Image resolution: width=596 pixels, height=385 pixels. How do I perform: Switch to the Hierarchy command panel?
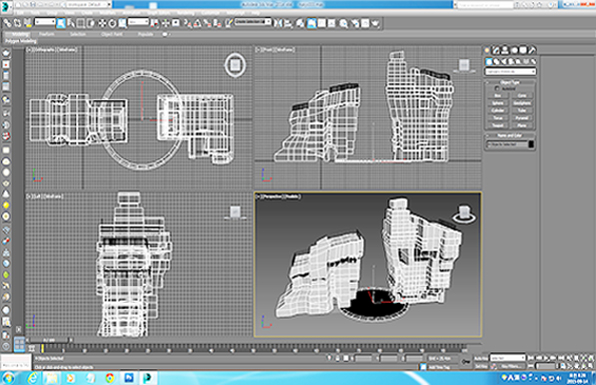pyautogui.click(x=505, y=51)
